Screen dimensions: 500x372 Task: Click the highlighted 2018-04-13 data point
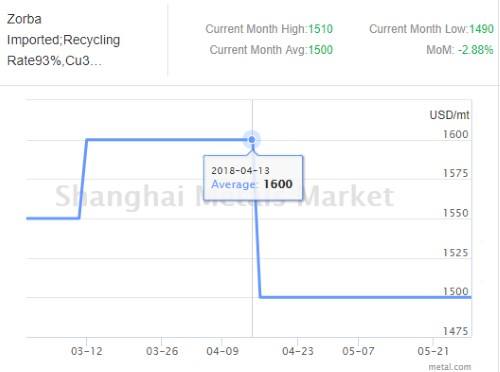(x=252, y=139)
